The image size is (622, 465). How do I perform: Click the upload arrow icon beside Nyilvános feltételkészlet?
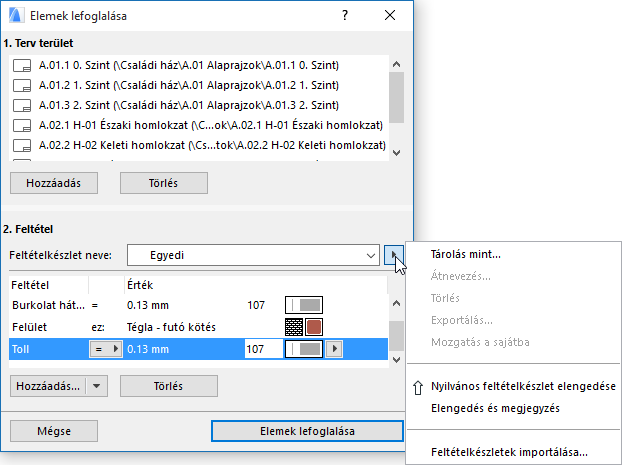tap(418, 387)
